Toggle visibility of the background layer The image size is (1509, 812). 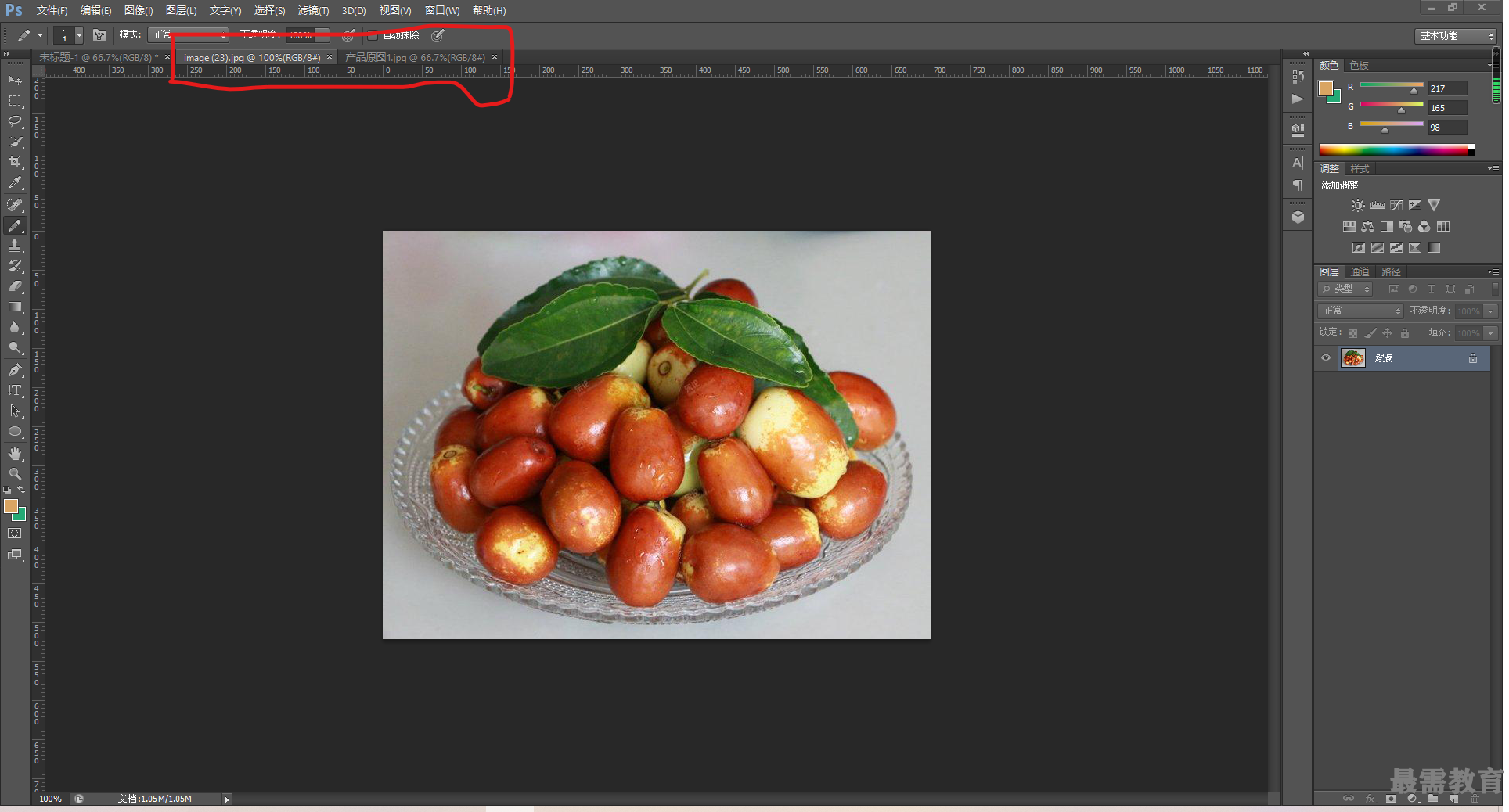click(x=1326, y=358)
